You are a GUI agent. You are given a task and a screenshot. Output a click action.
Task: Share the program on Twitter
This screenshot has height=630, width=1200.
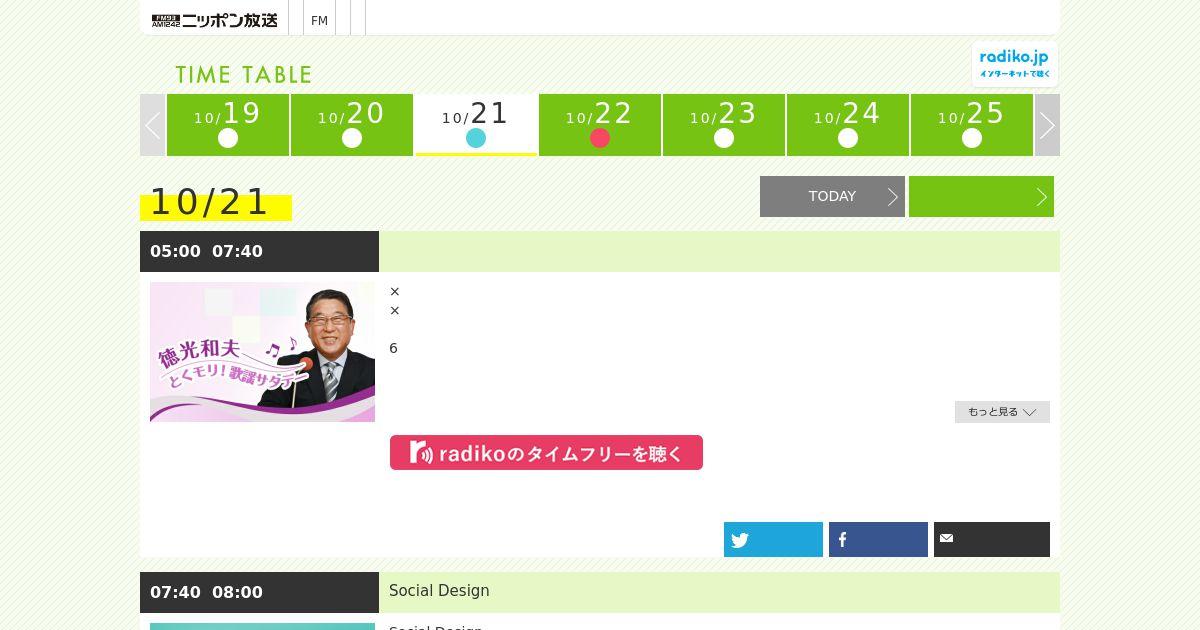(773, 540)
